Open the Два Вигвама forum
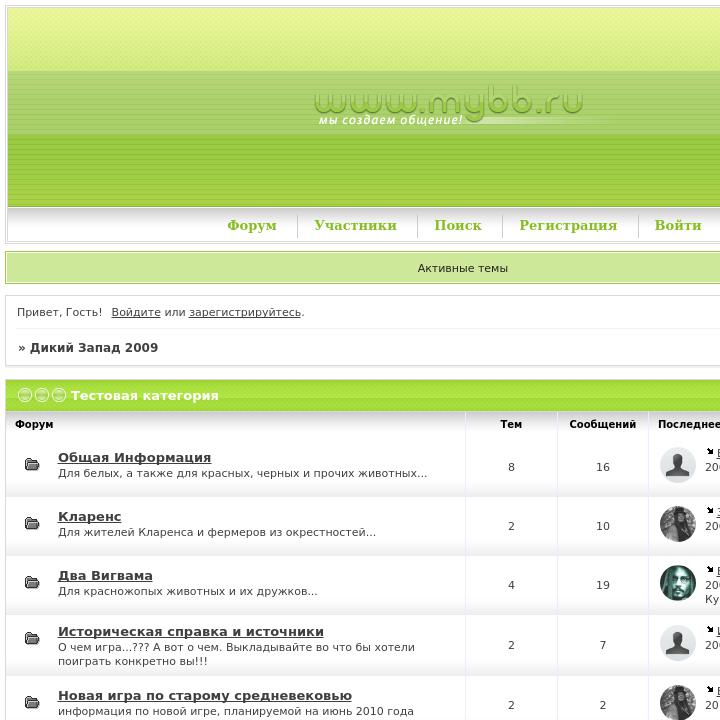 click(x=105, y=575)
